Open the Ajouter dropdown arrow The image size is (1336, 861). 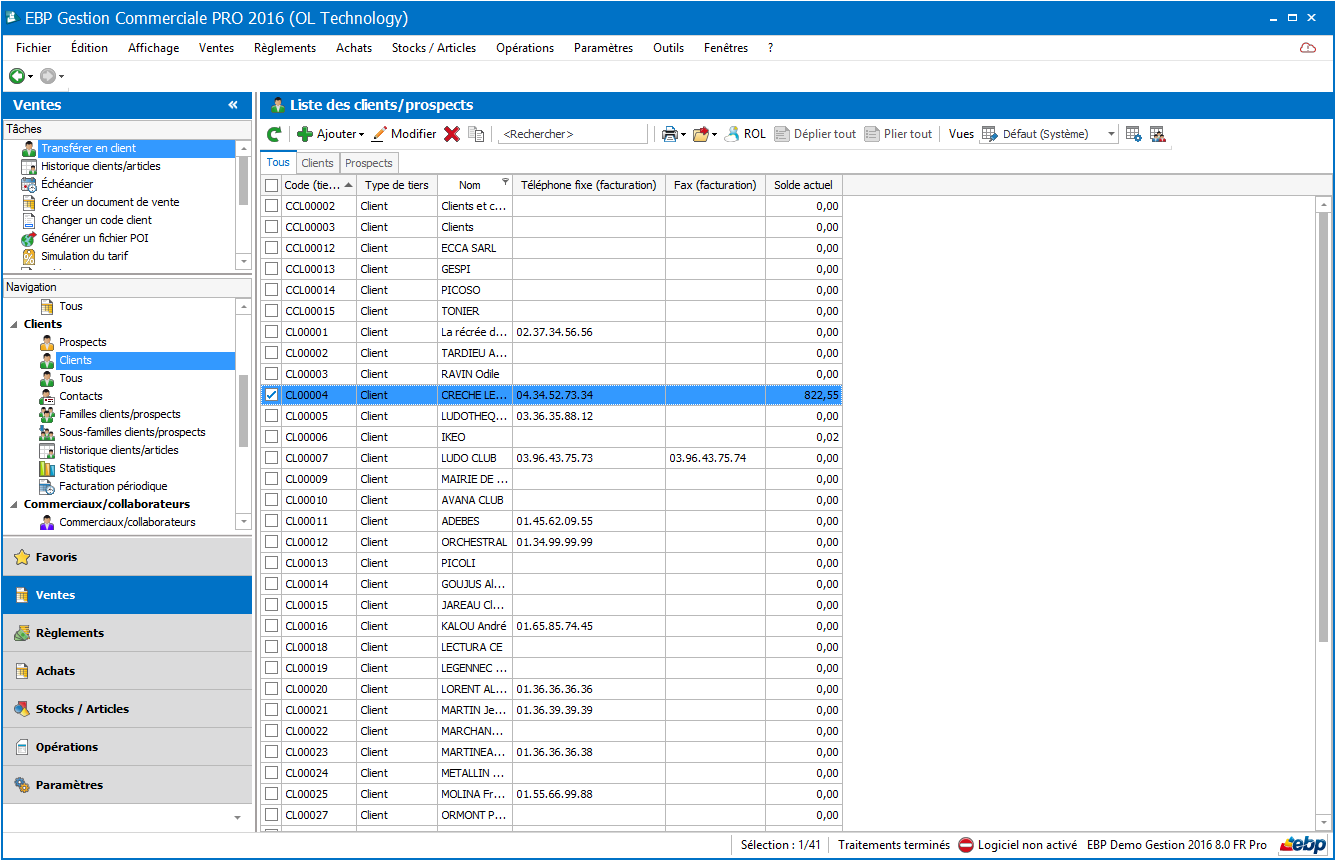[361, 135]
